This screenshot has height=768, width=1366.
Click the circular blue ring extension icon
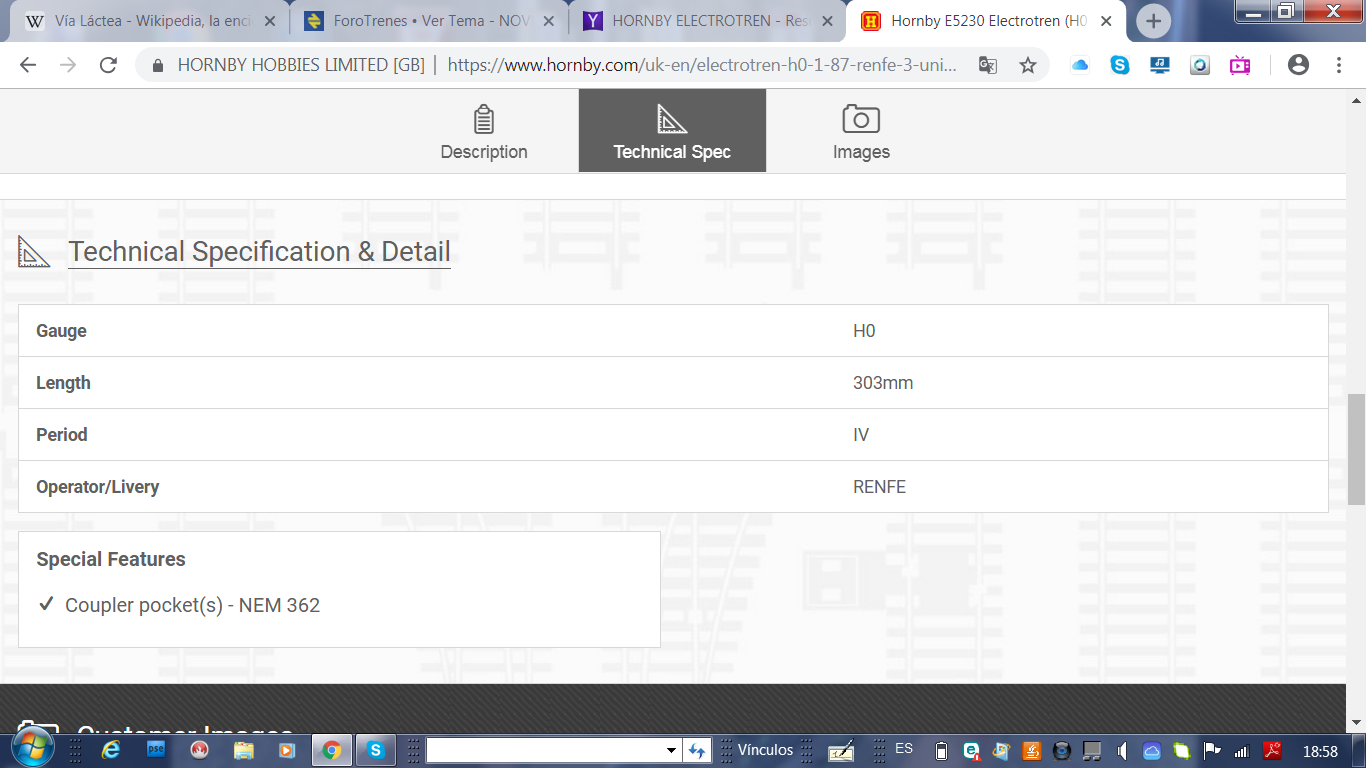coord(1200,65)
